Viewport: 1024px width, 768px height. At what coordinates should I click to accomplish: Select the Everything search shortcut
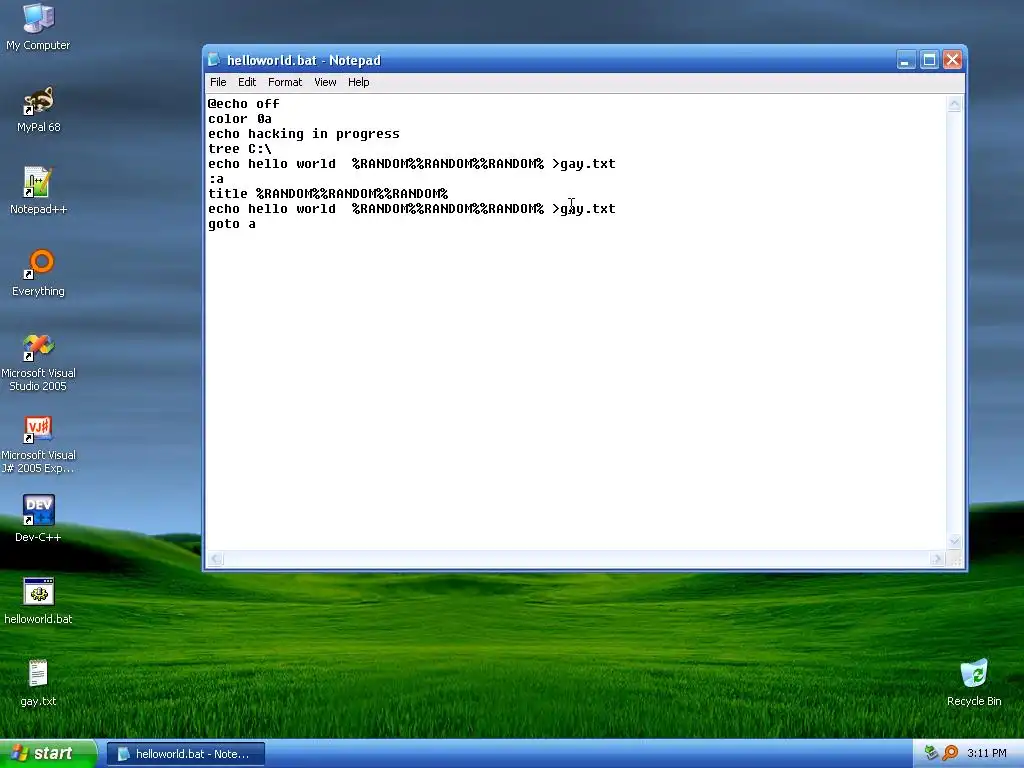(x=38, y=273)
